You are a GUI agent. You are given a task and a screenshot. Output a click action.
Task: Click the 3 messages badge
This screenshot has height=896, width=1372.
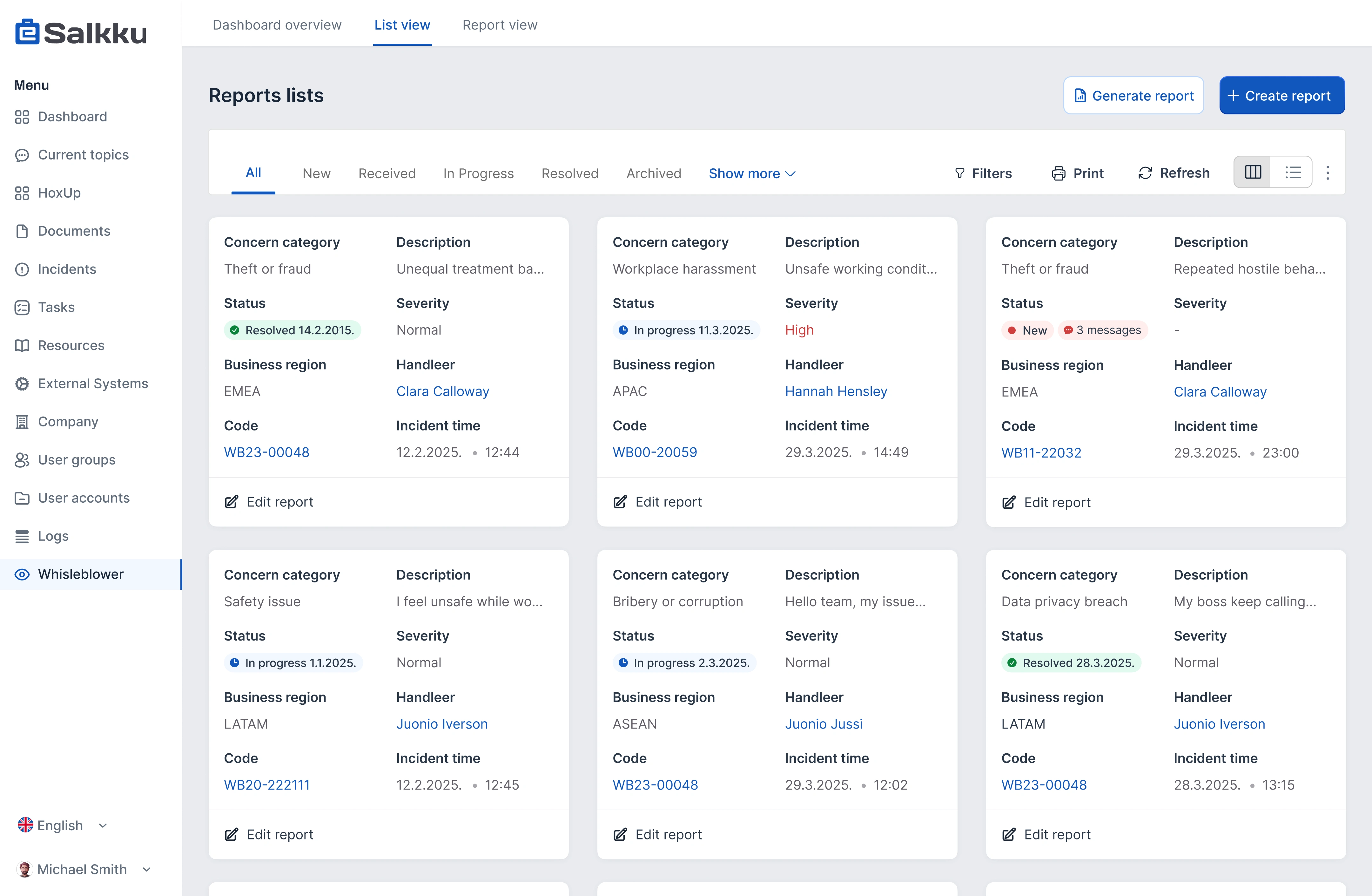pyautogui.click(x=1102, y=330)
